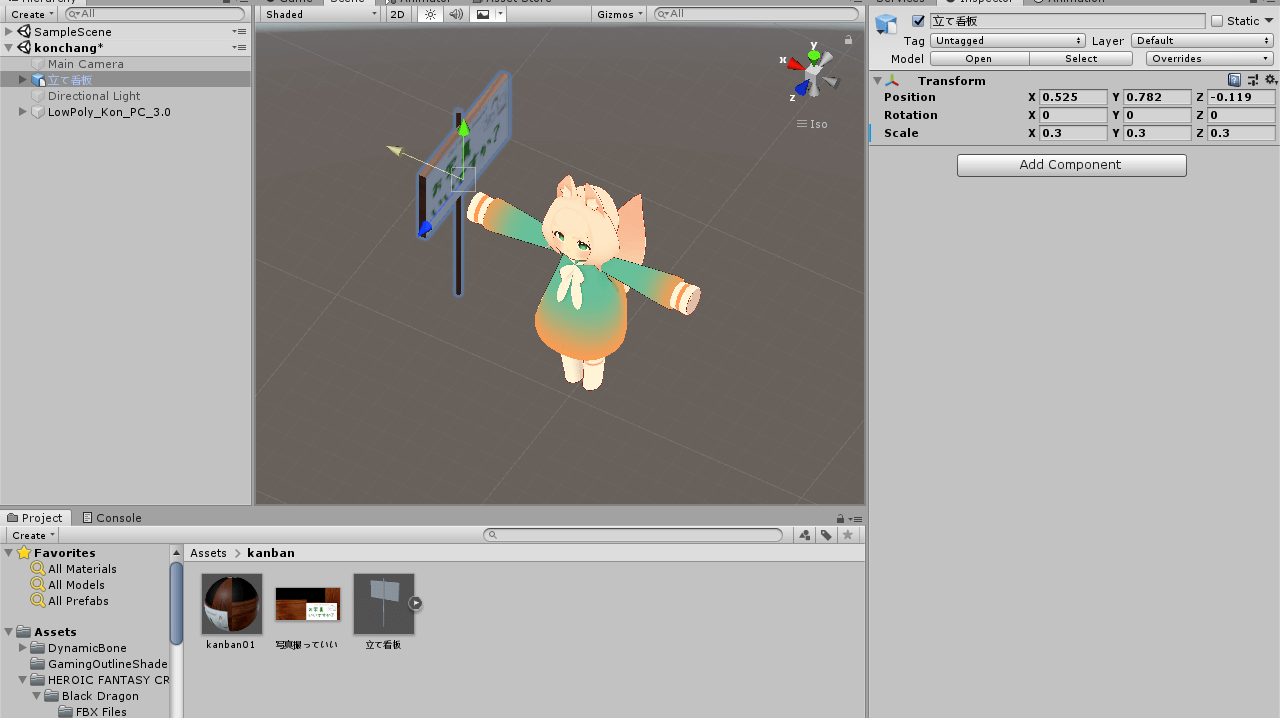1280x718 pixels.
Task: Open search by type icon in Project
Action: click(x=804, y=535)
